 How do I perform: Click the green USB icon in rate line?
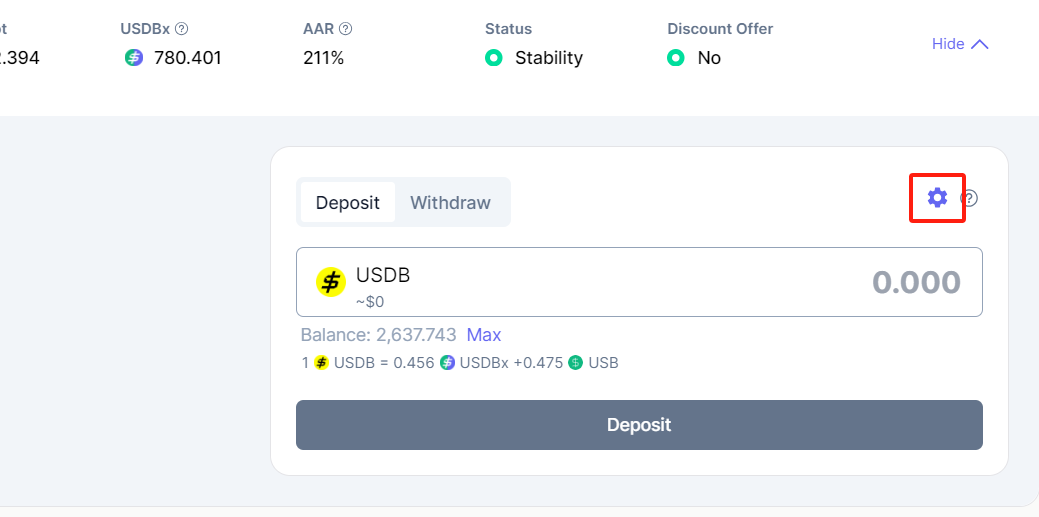(575, 363)
